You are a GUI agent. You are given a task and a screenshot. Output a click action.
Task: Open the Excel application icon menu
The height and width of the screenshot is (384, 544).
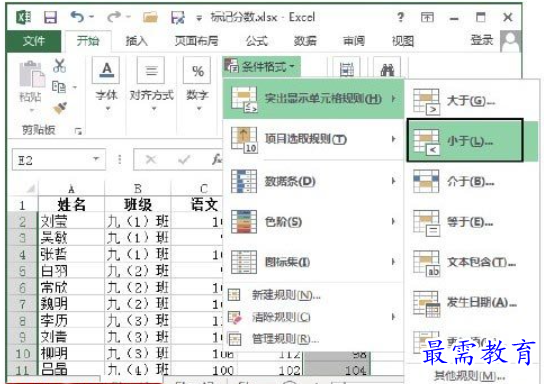(24, 17)
